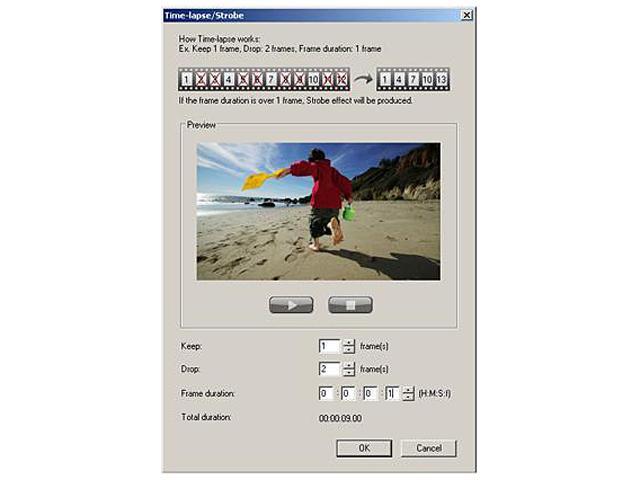Increase the Drop frames value
Viewport: 640px width, 480px height.
[349, 366]
